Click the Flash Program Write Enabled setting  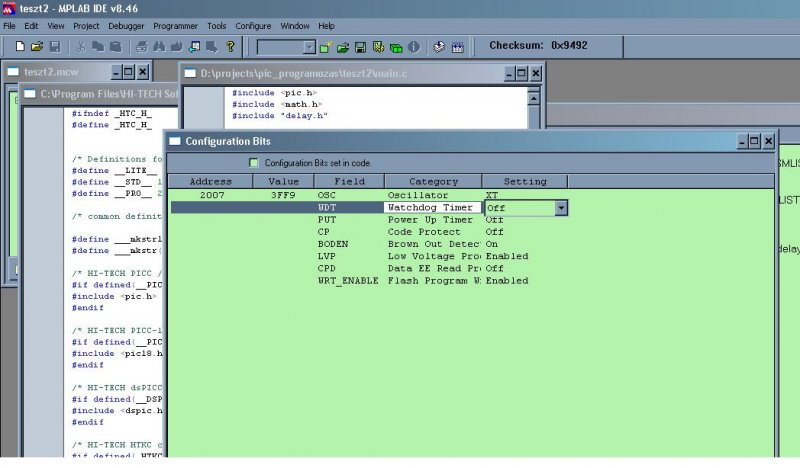(x=507, y=281)
